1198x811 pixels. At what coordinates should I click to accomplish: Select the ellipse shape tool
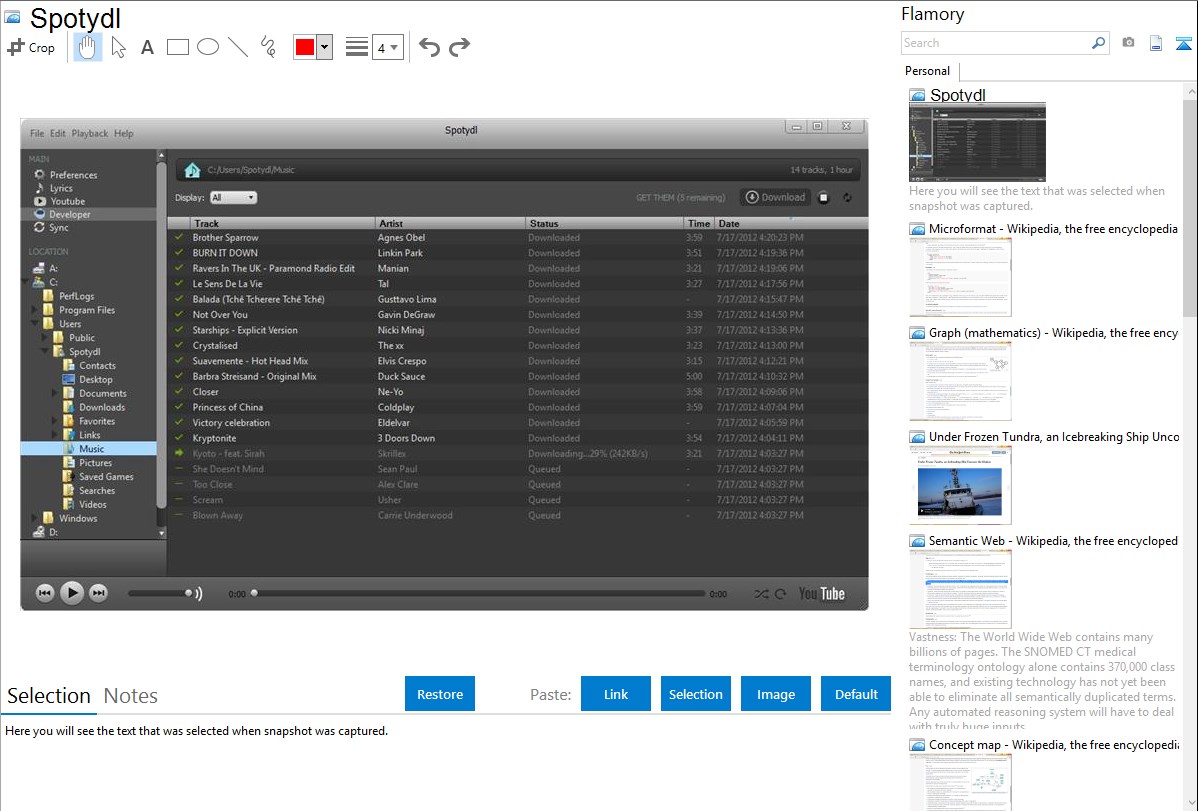pos(208,47)
